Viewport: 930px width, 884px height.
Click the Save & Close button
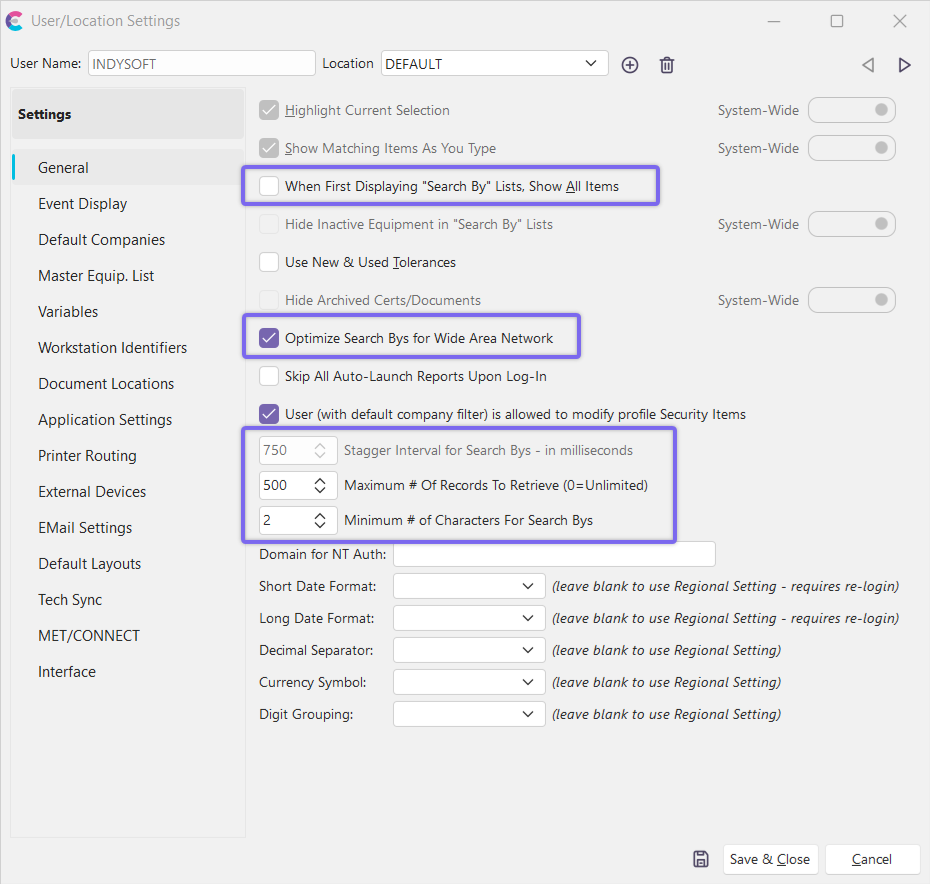click(770, 859)
